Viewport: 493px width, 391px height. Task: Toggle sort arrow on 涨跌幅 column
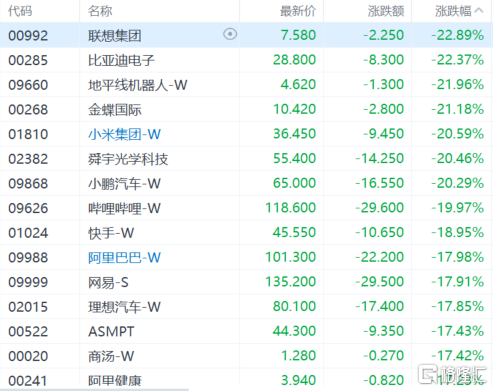(x=479, y=11)
